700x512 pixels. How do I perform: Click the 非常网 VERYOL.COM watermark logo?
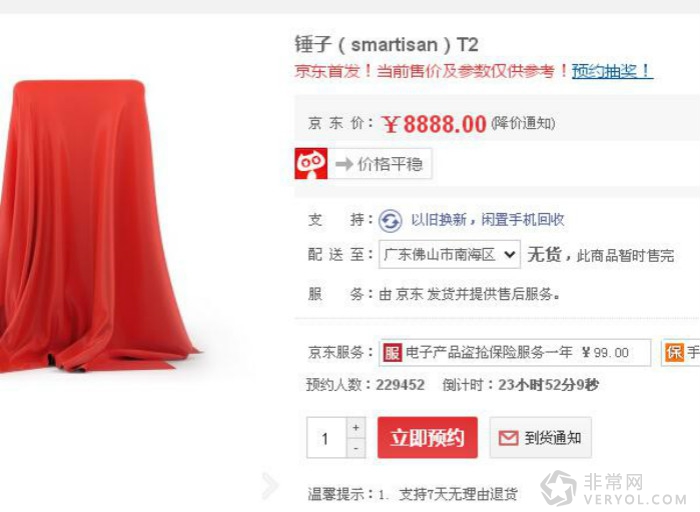tap(615, 488)
